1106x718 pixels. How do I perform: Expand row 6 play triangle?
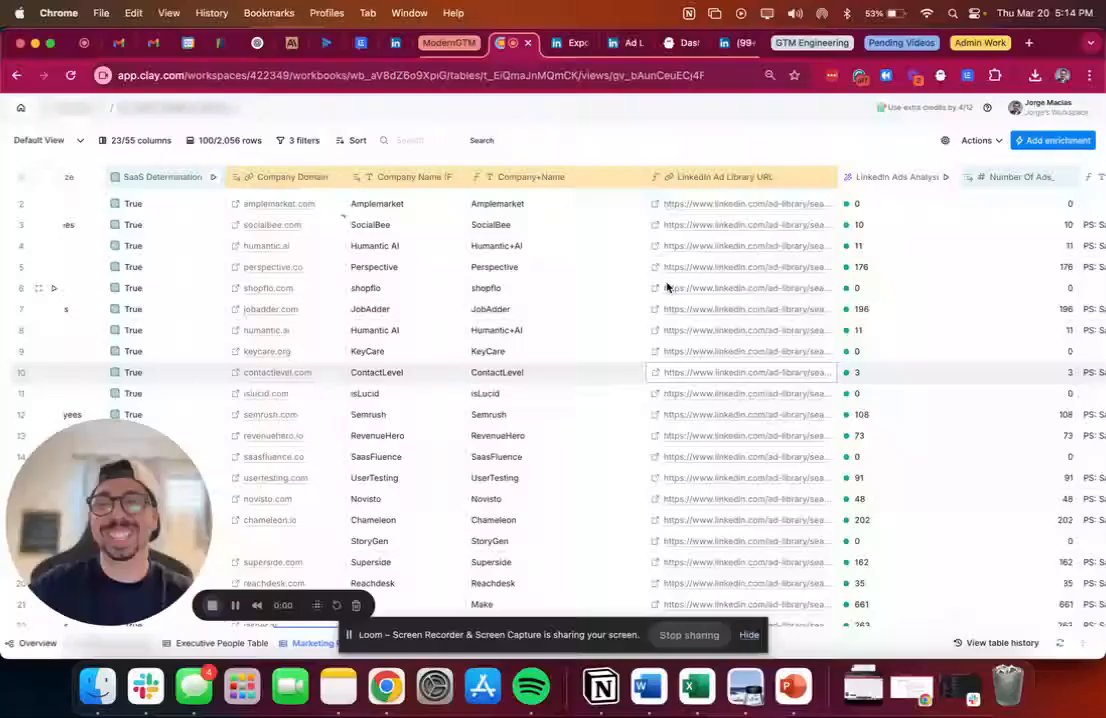click(x=54, y=288)
